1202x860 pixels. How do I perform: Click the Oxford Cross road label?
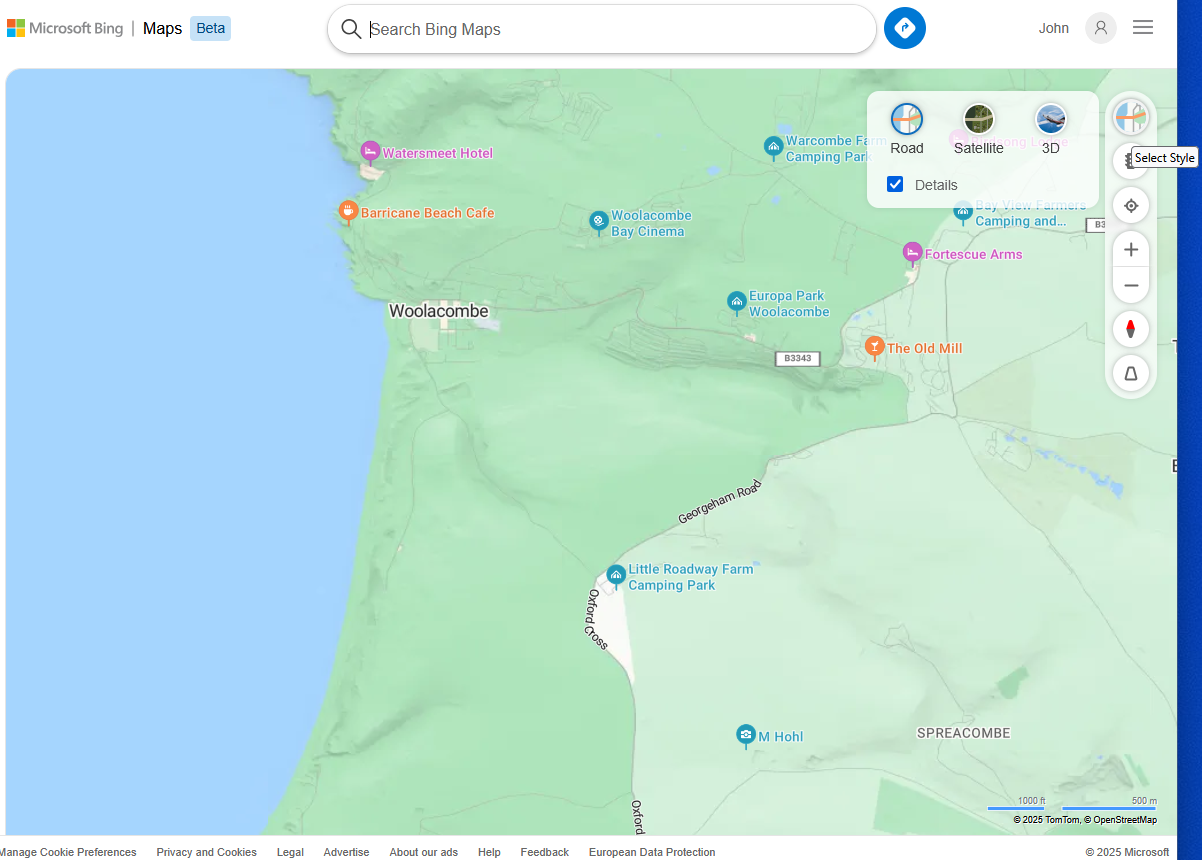(x=597, y=620)
